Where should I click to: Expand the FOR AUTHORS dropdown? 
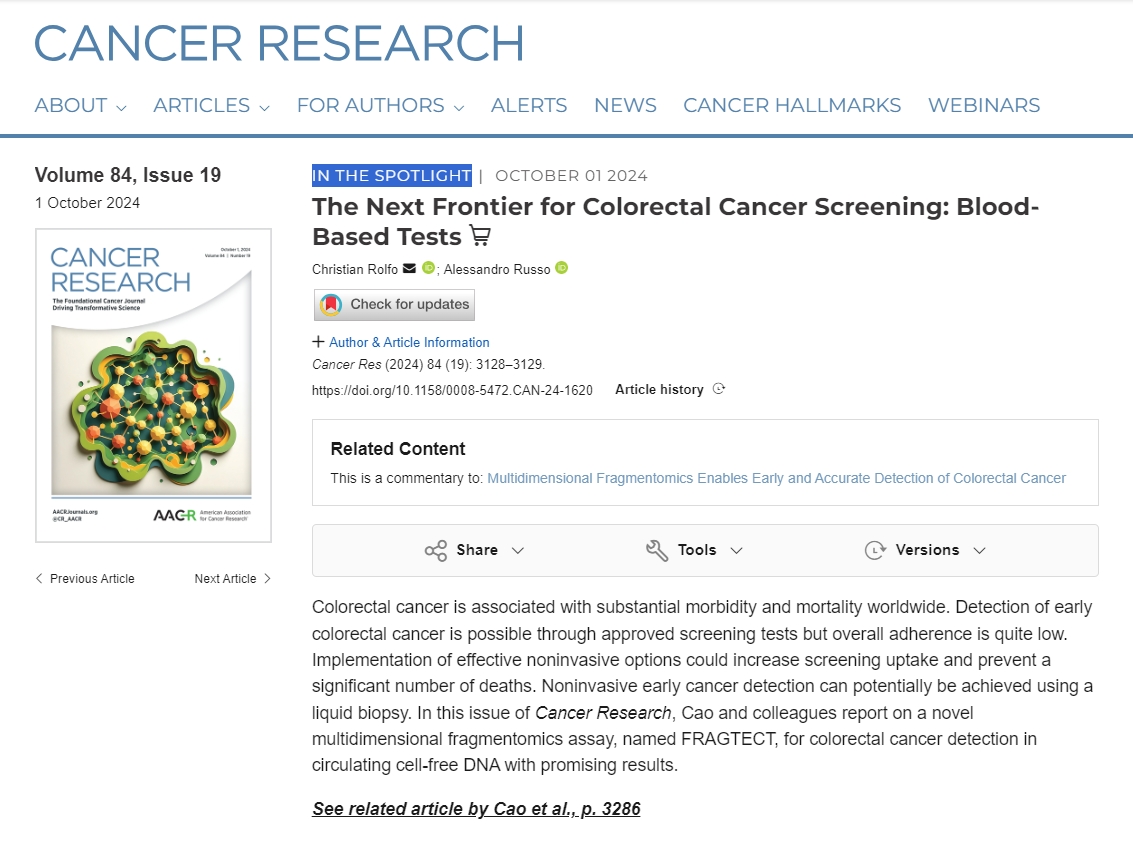click(x=380, y=105)
